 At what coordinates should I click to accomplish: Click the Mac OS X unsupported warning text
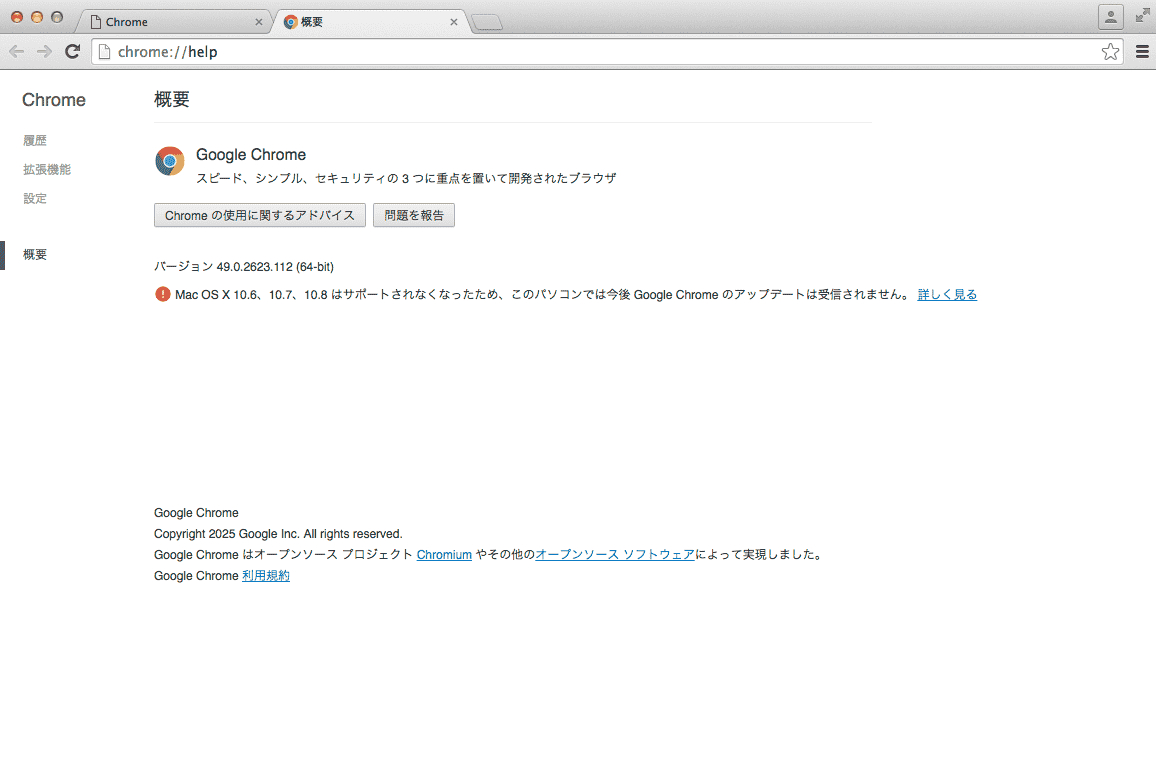click(x=542, y=294)
